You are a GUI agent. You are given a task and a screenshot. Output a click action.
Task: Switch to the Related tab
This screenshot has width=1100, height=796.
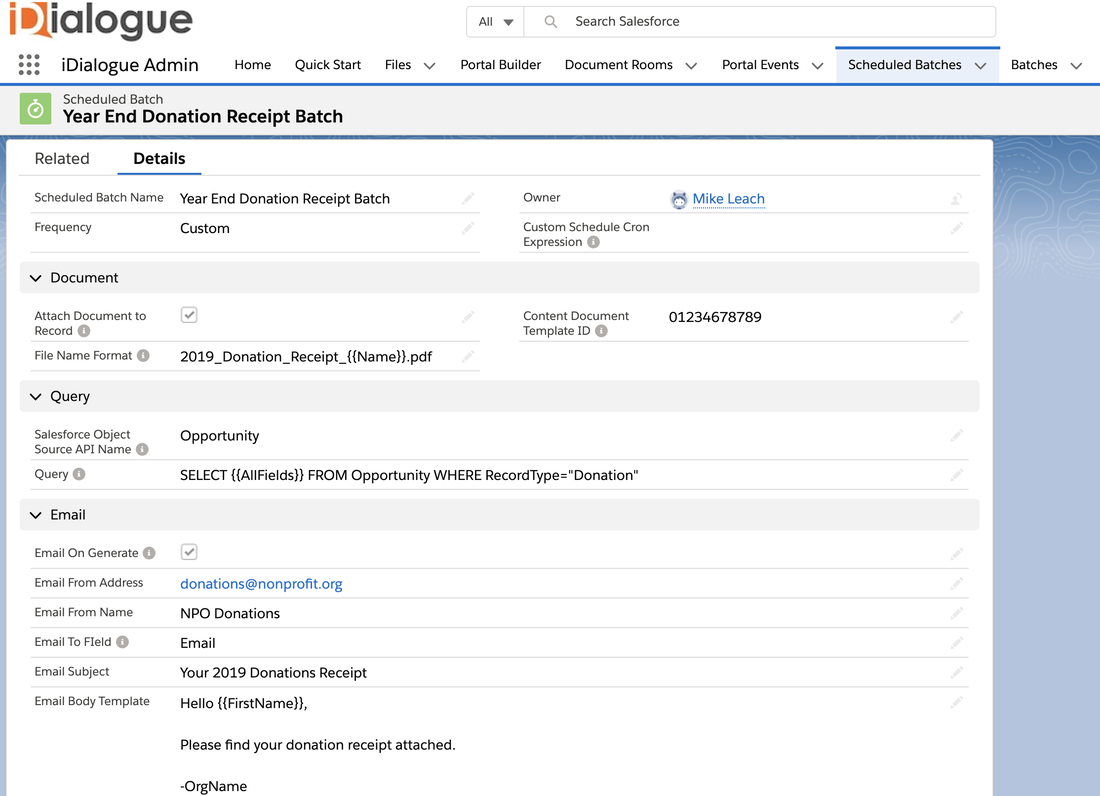coord(62,158)
